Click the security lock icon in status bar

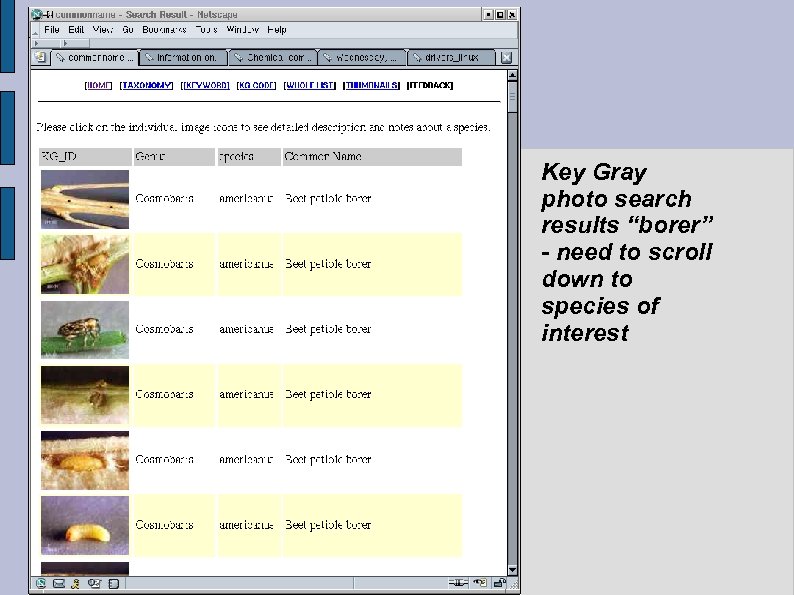(500, 583)
